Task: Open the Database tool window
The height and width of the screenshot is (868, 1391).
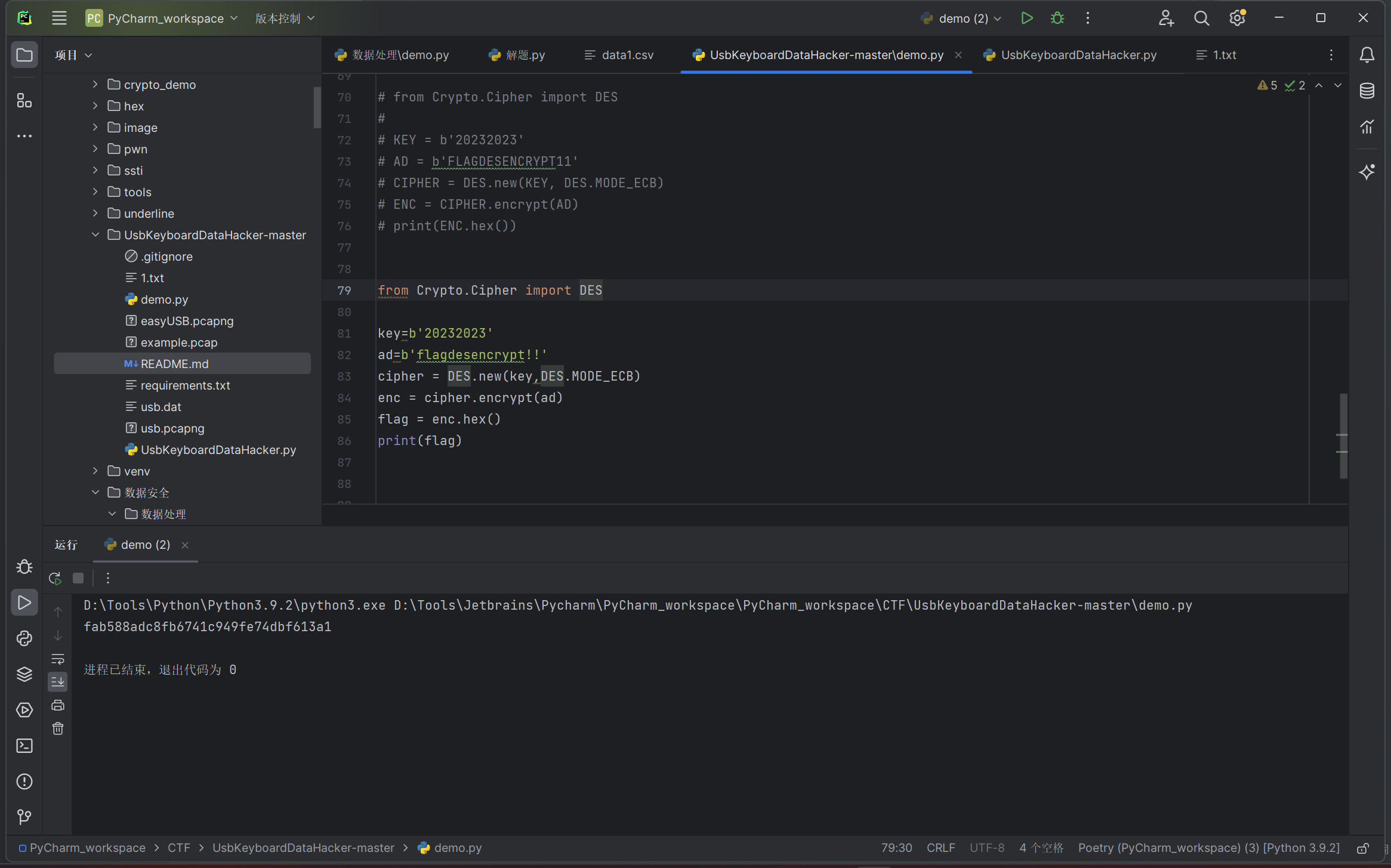Action: 1367,91
